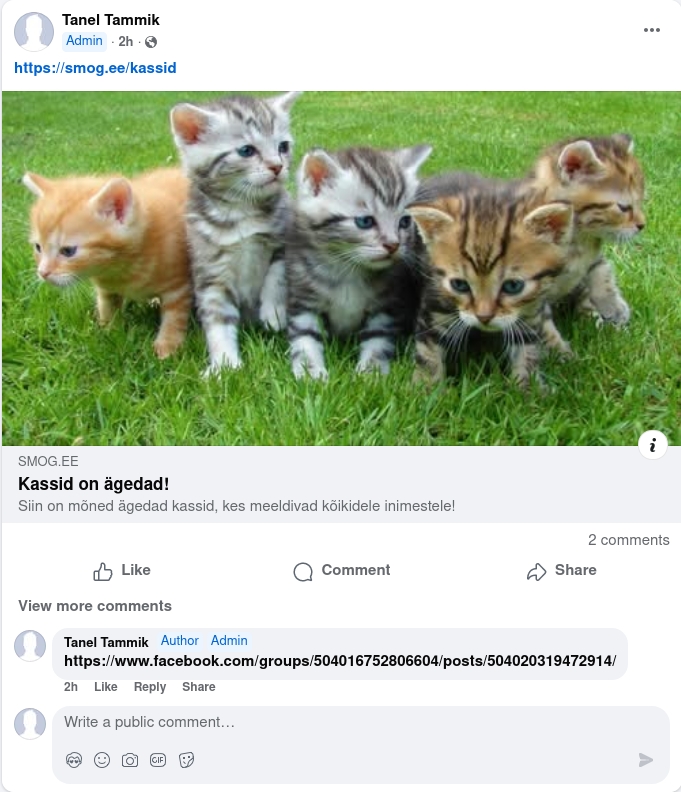Click the send comment arrow icon
Viewport: 681px width, 792px height.
click(646, 760)
